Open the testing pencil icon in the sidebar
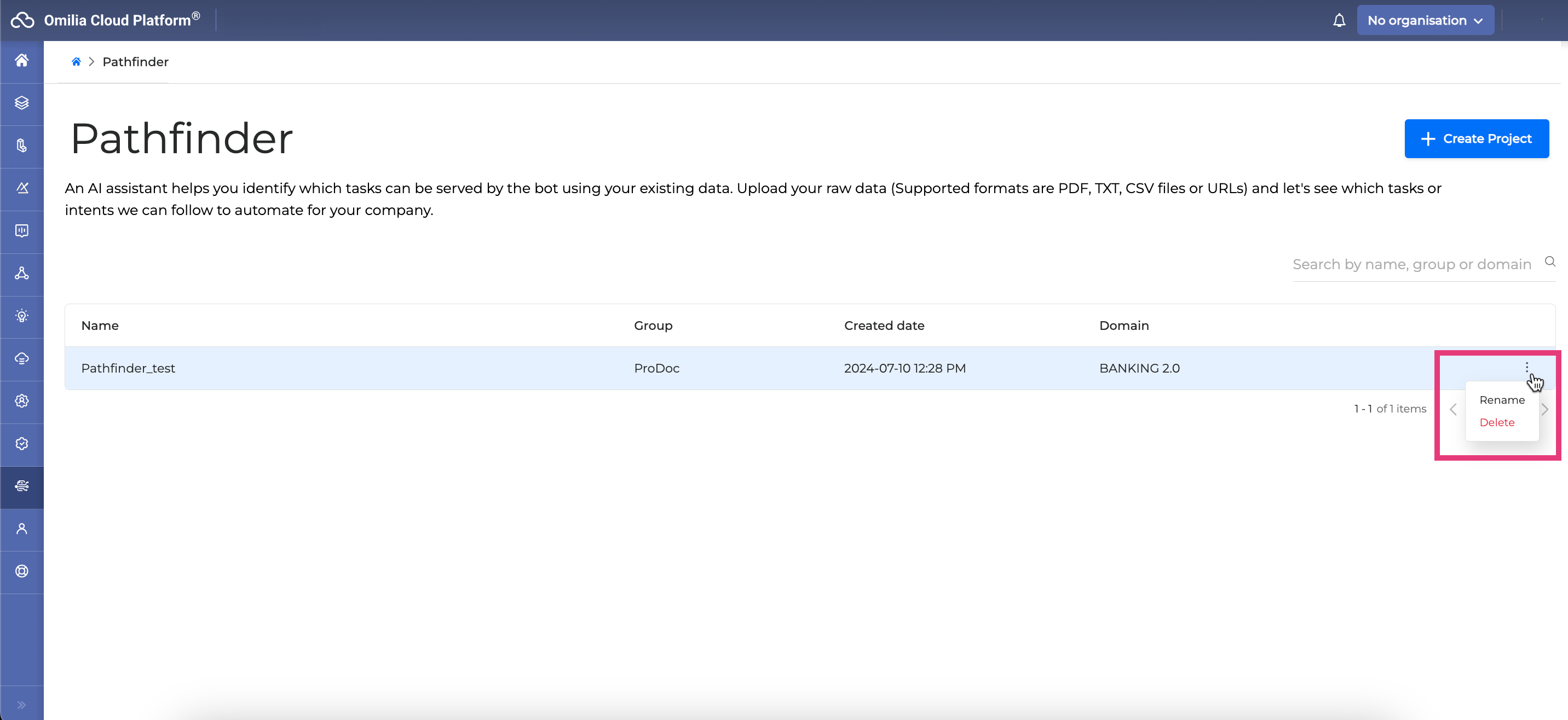This screenshot has width=1568, height=720. pos(22,188)
